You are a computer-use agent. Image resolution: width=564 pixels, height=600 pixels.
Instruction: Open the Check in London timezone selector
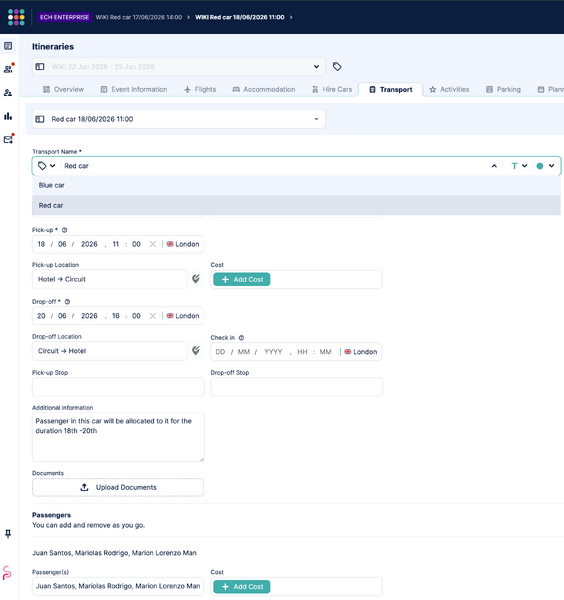[360, 352]
